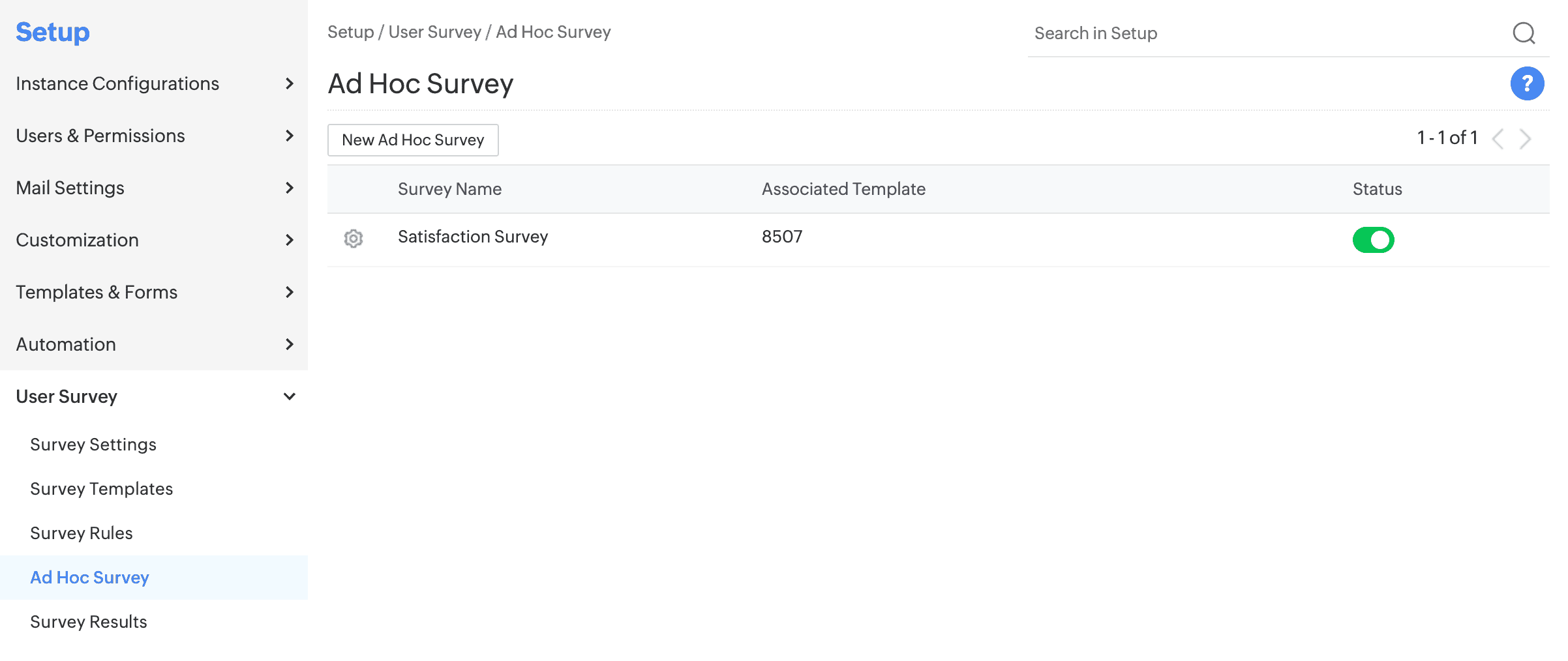
Task: Expand Instance Configurations section
Action: coord(154,83)
